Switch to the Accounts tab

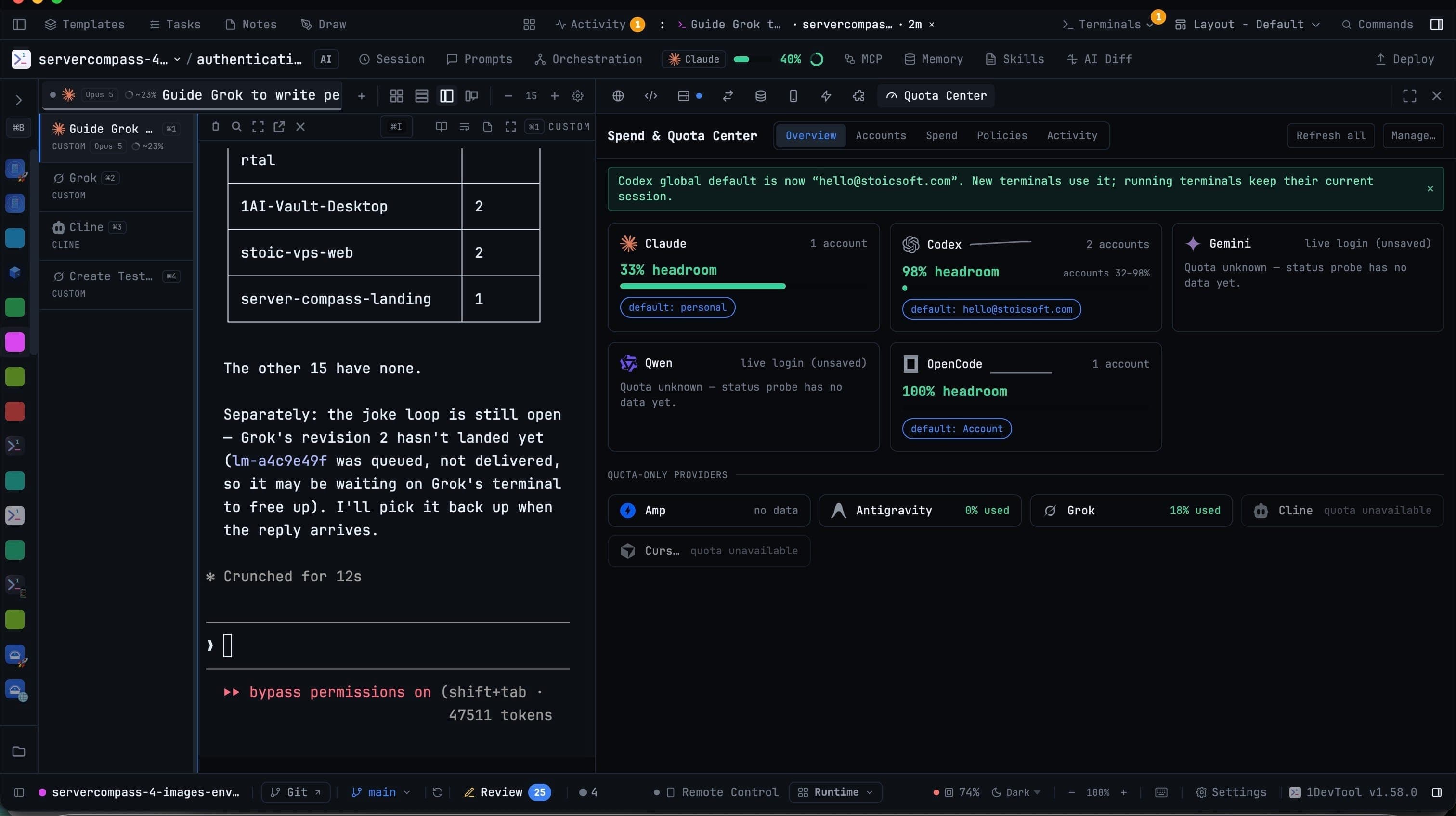881,136
